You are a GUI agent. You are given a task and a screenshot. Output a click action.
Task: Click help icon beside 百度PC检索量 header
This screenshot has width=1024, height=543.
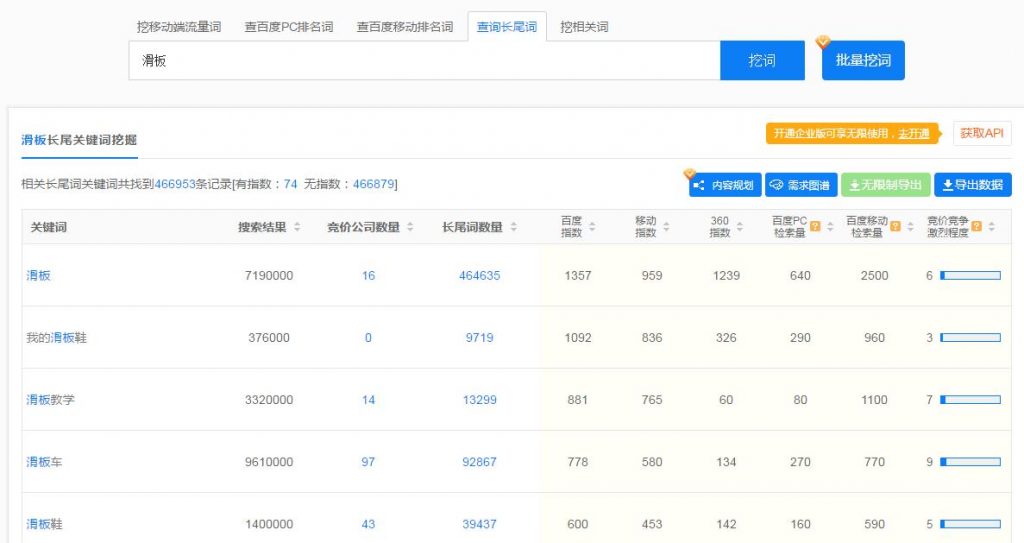[x=816, y=227]
